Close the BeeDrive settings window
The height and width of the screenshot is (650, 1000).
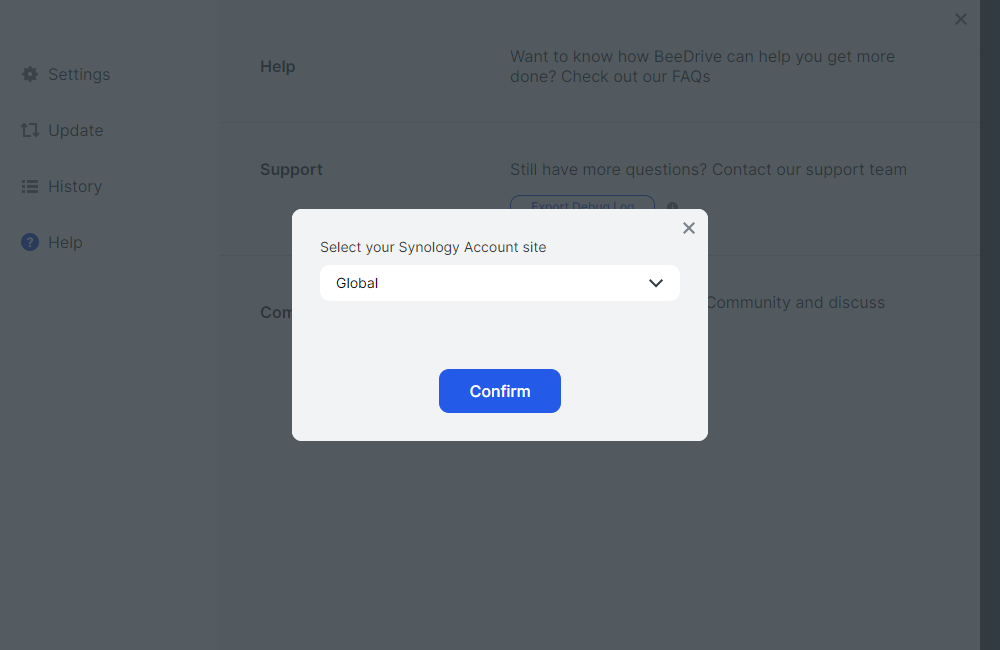tap(960, 19)
